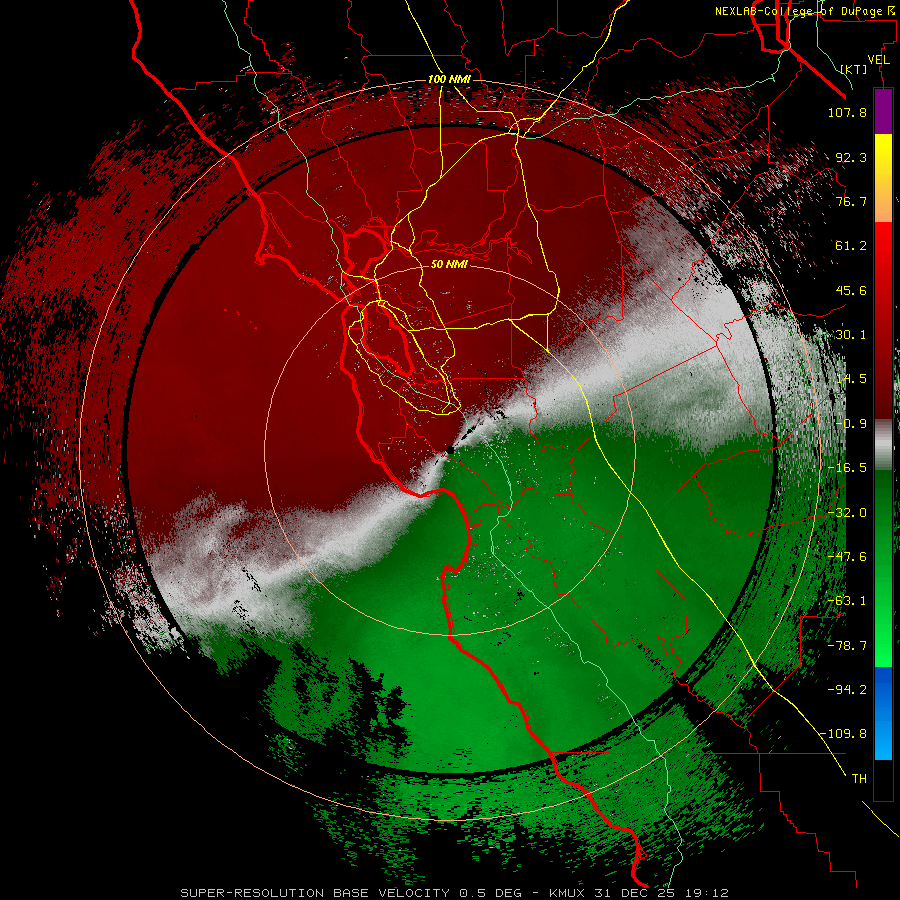900x900 pixels.
Task: Click the blue segment of the velocity color bar
Action: (x=883, y=713)
